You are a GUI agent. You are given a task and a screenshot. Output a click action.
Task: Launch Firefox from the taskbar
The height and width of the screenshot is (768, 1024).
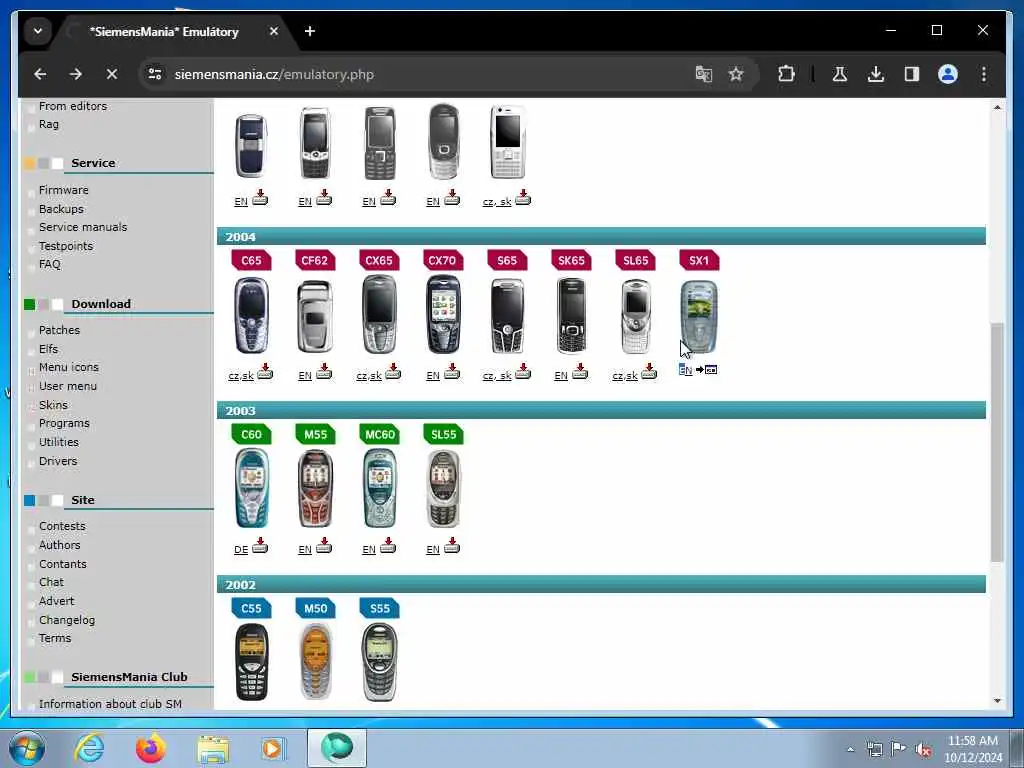click(151, 748)
